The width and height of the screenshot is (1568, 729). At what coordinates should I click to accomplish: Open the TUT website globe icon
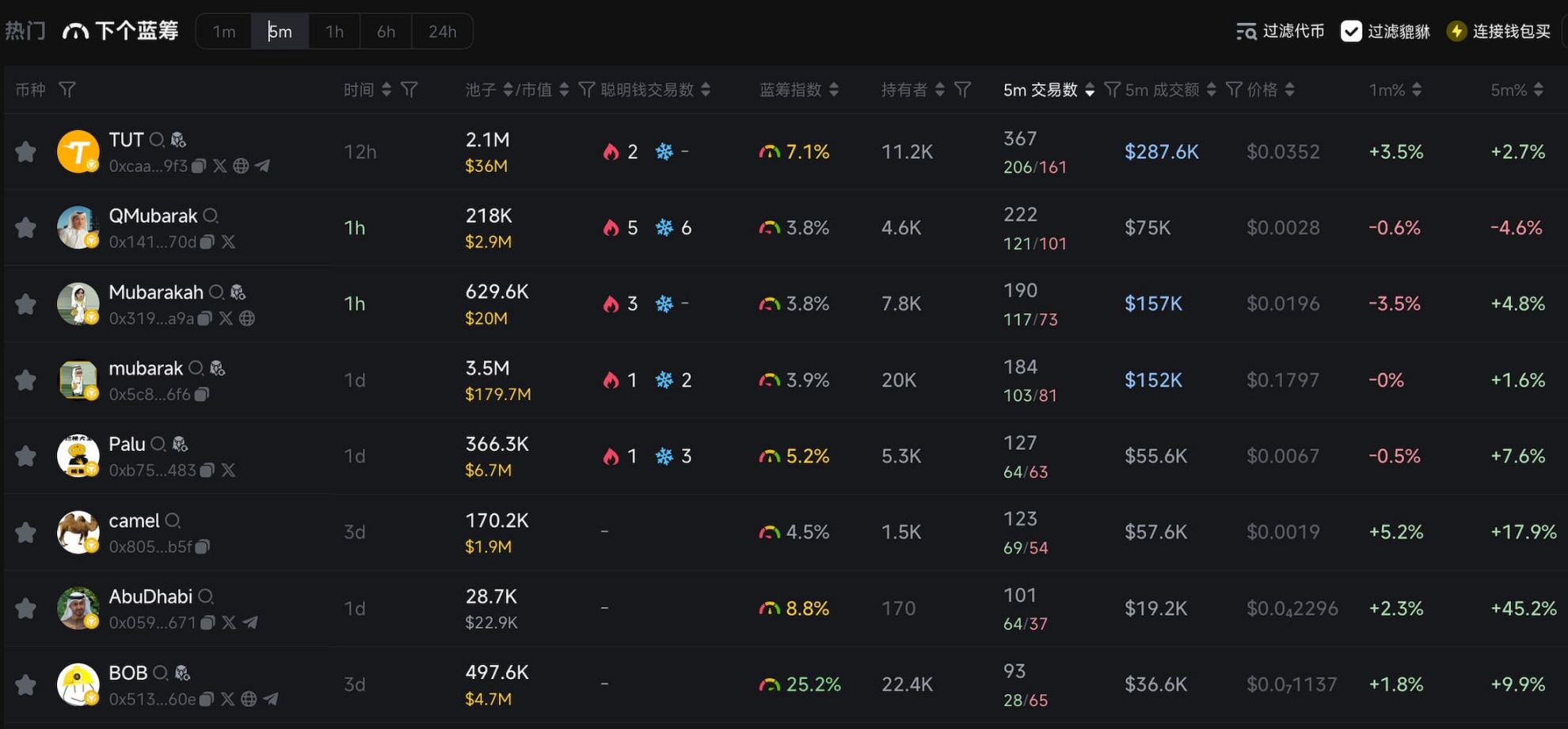[x=241, y=166]
